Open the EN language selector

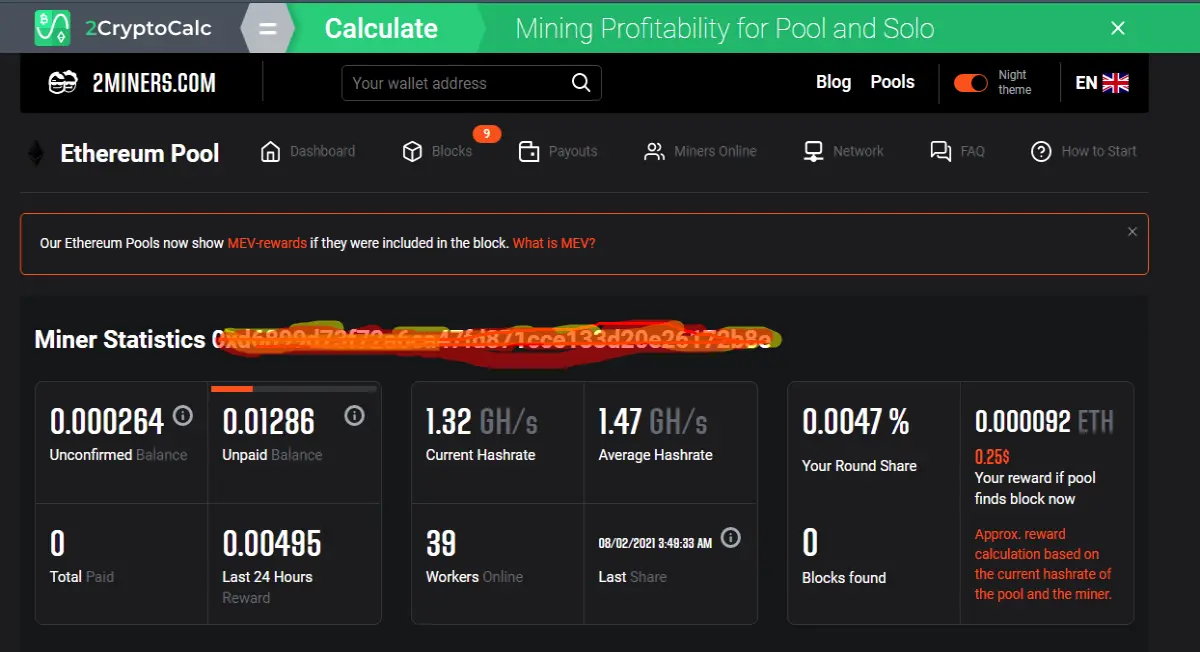1102,83
